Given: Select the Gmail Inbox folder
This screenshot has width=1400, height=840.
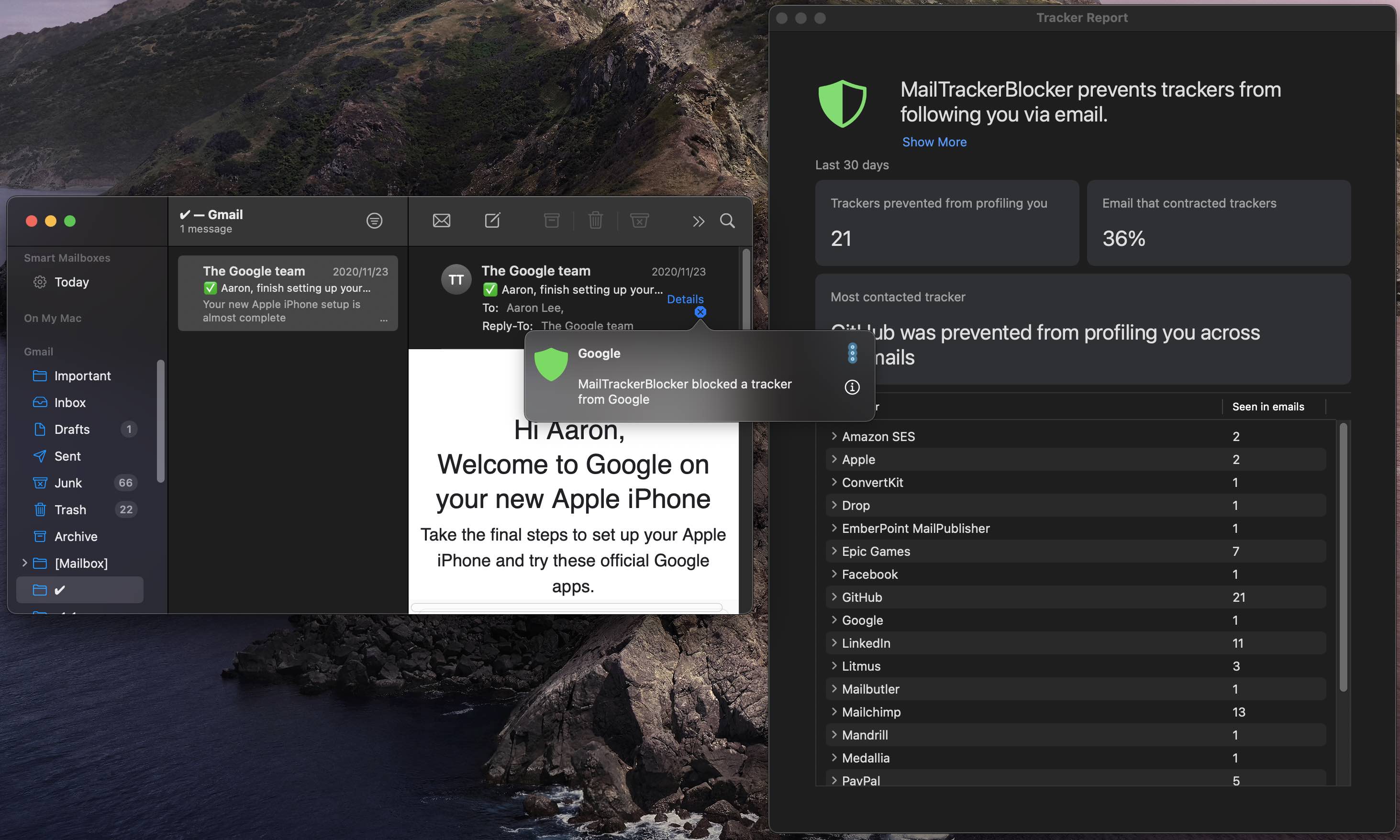Looking at the screenshot, I should coord(69,402).
